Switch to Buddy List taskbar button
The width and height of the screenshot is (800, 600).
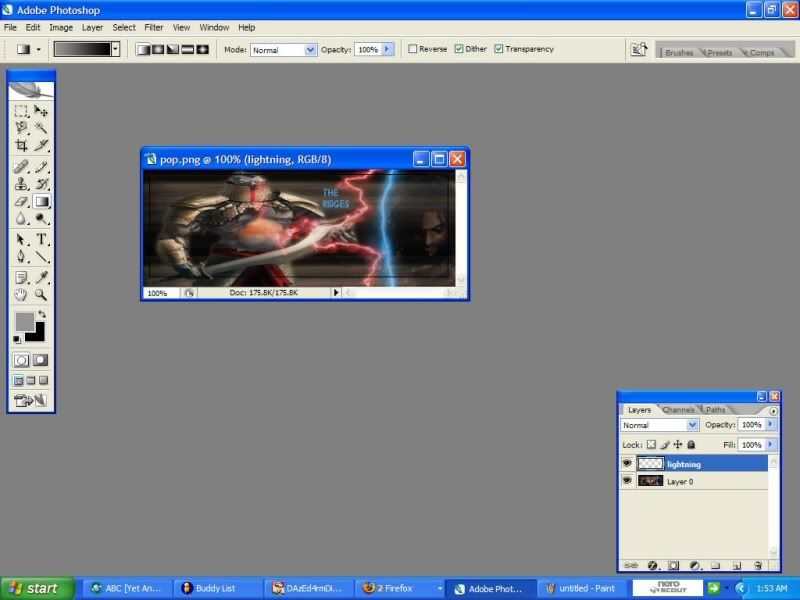point(218,588)
